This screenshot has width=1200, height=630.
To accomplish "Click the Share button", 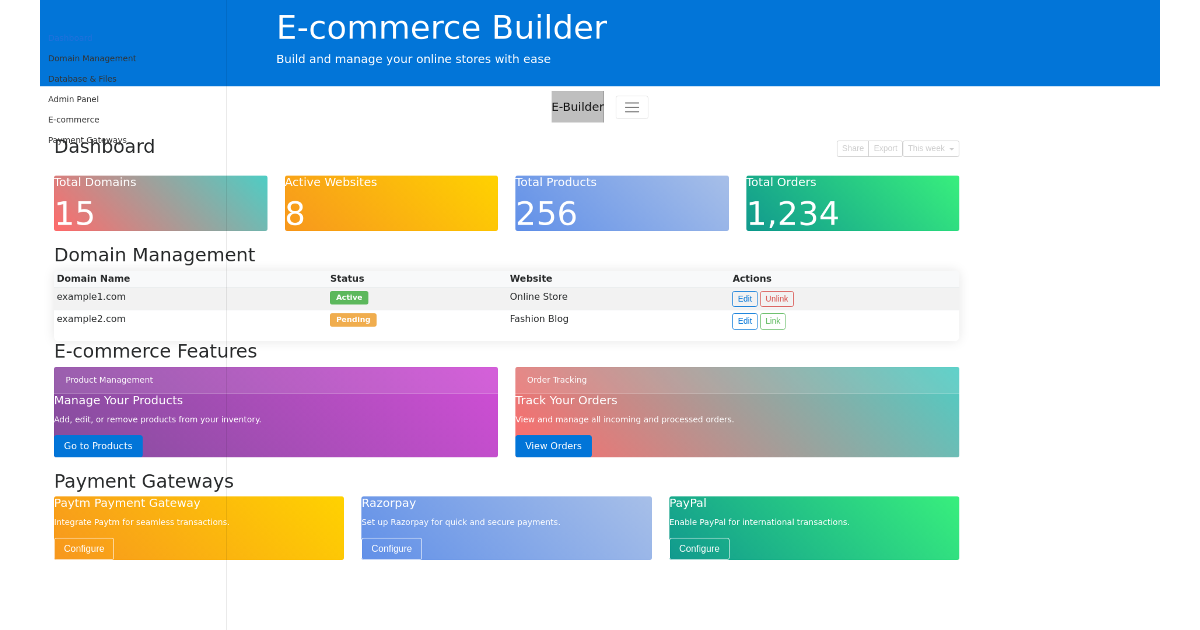I will point(852,147).
